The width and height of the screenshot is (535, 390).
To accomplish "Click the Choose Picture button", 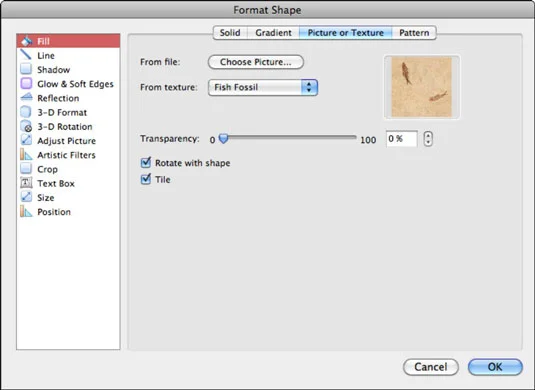I will (x=256, y=62).
